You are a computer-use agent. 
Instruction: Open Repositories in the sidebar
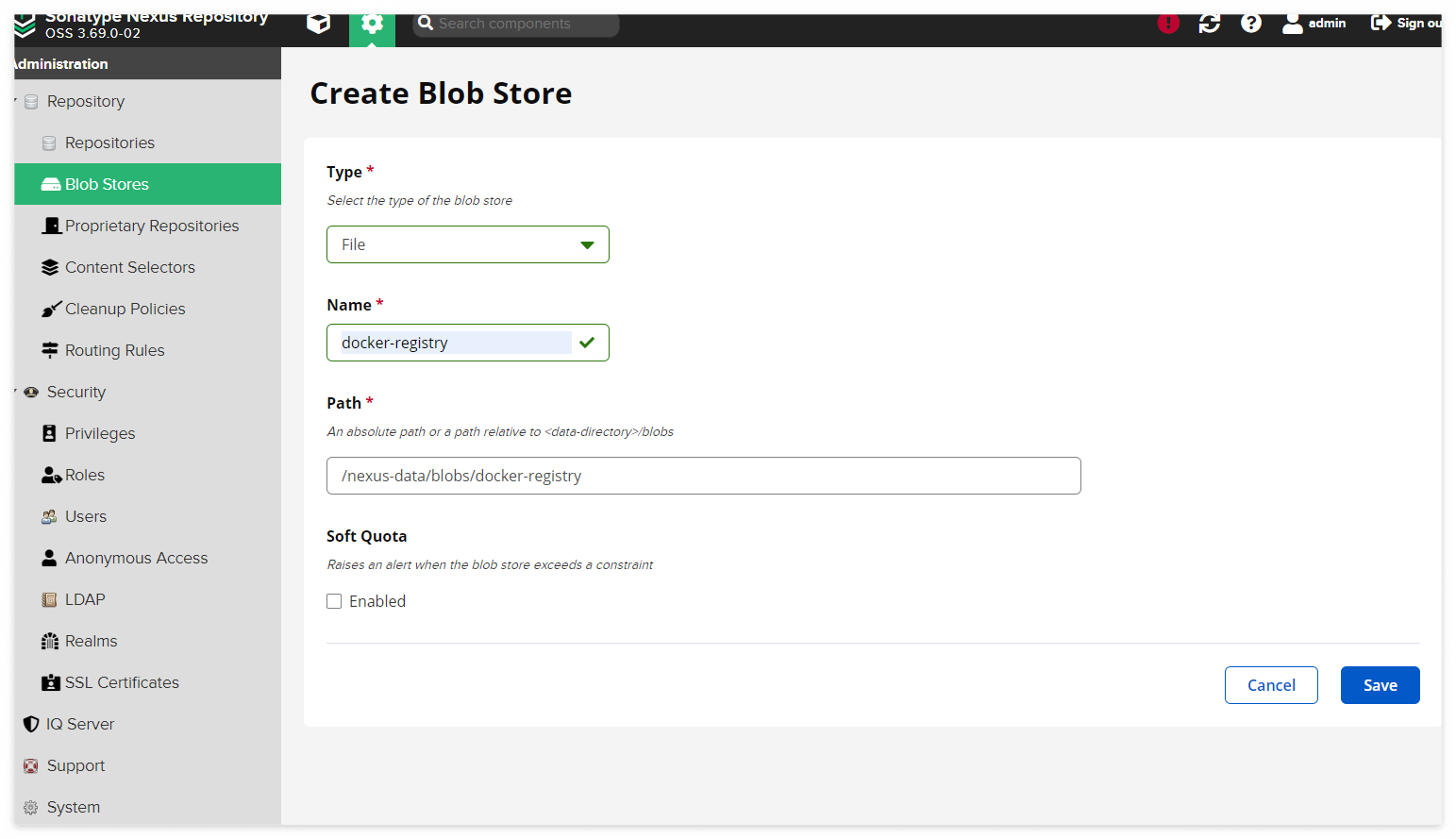tap(109, 143)
